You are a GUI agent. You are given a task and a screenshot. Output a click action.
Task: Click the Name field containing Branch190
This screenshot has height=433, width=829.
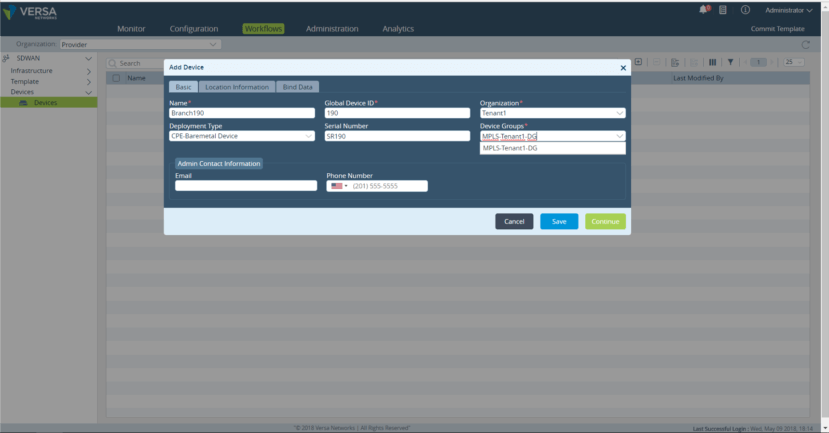pyautogui.click(x=242, y=113)
